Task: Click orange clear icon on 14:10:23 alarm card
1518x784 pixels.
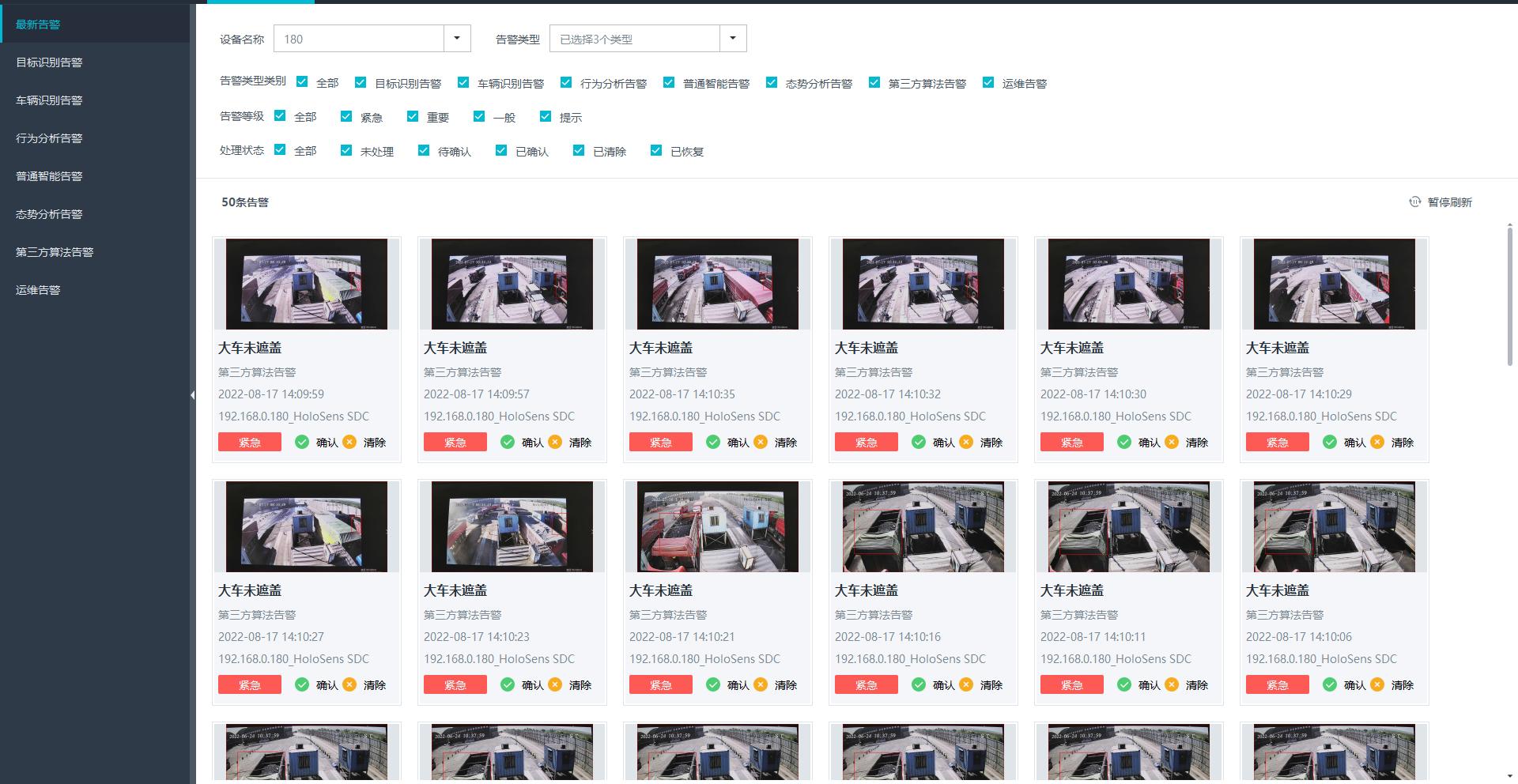Action: [555, 684]
